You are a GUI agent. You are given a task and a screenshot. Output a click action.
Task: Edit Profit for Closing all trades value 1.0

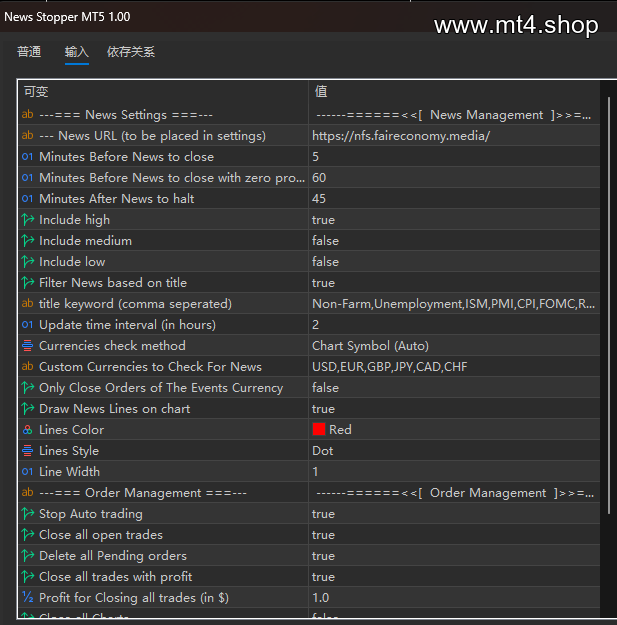click(x=454, y=597)
